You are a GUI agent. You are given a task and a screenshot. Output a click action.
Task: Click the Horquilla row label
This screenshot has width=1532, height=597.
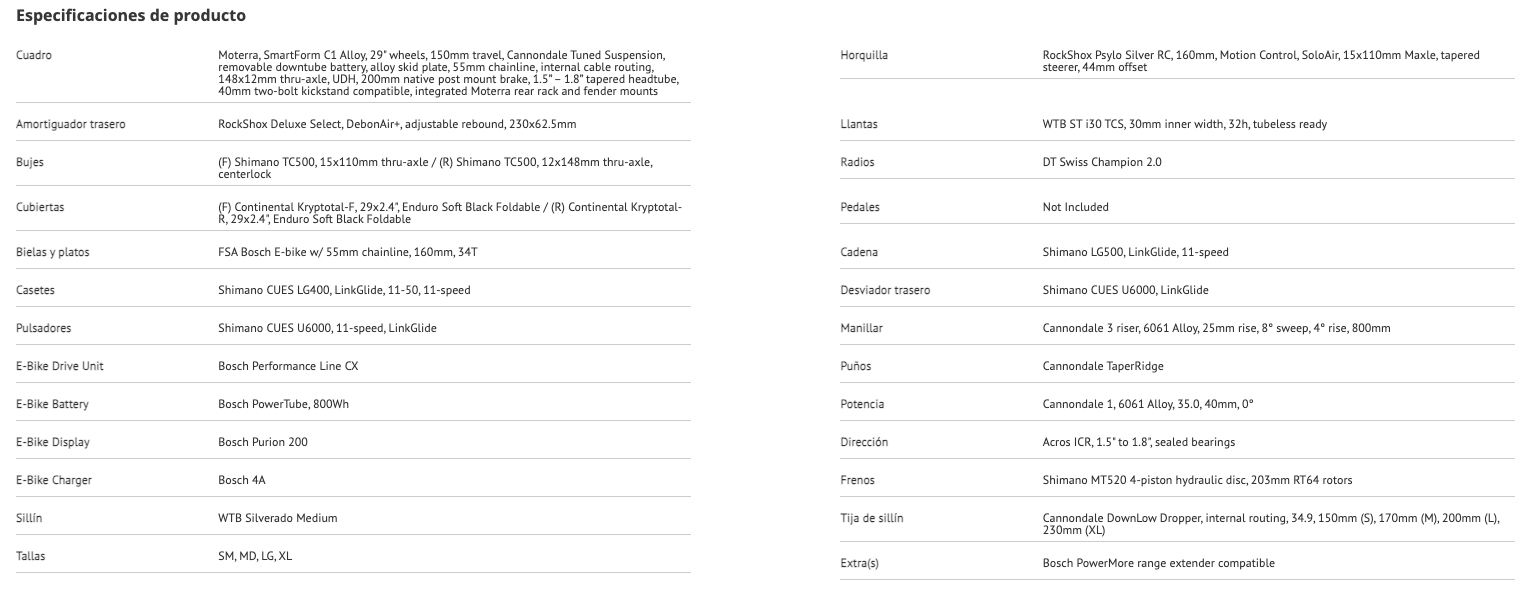coord(864,55)
